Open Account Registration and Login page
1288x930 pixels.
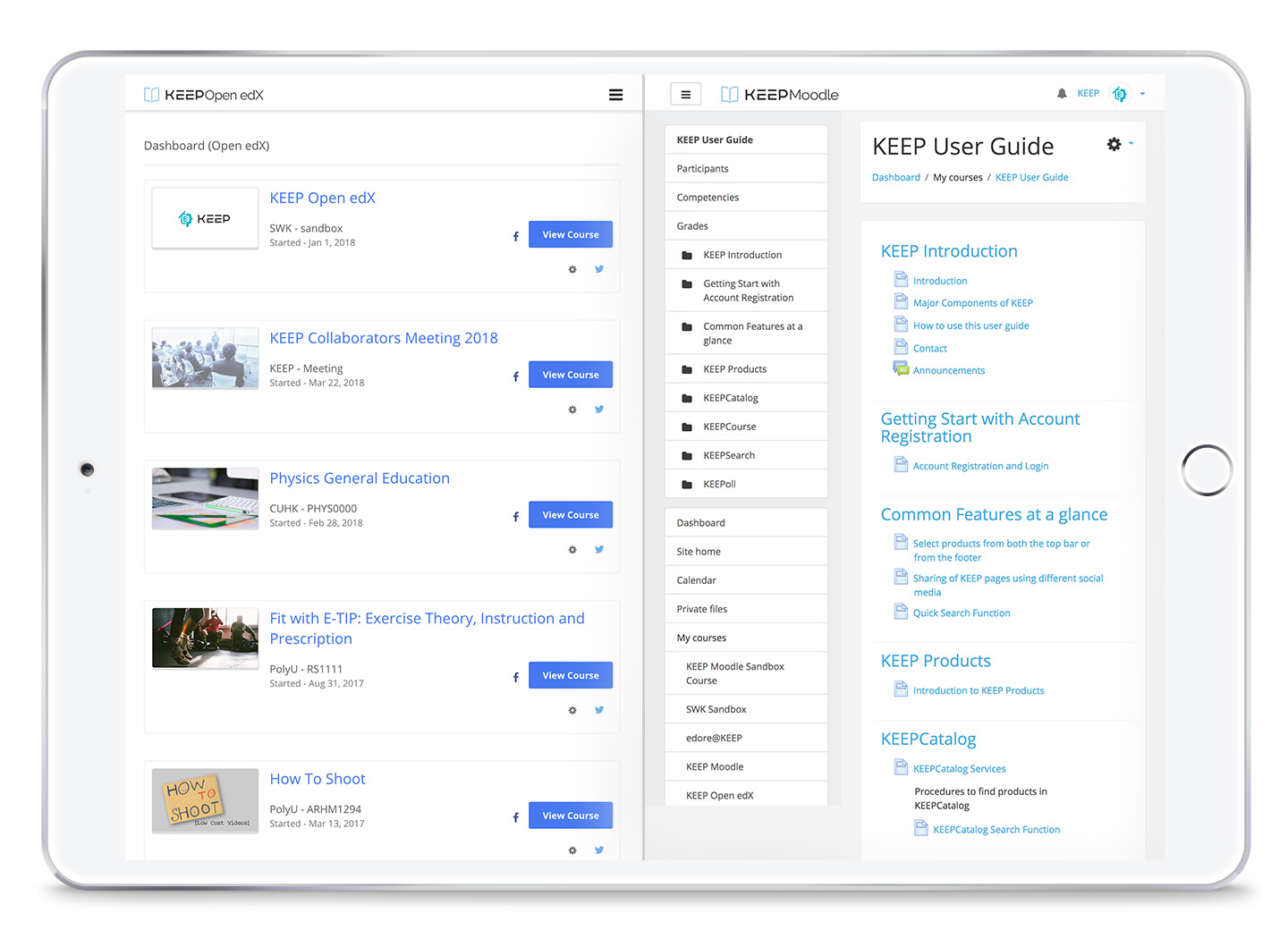[980, 466]
